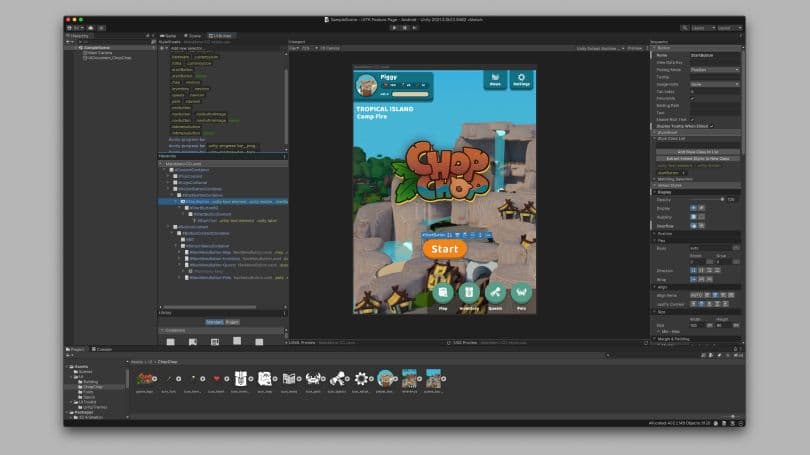This screenshot has height=455, width=810.
Task: Select the heart icon asset in Project browser
Action: [216, 379]
